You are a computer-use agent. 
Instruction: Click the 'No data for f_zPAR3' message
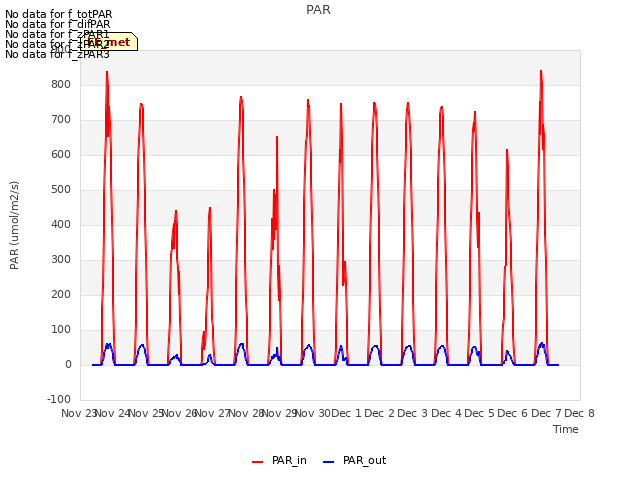(57, 54)
